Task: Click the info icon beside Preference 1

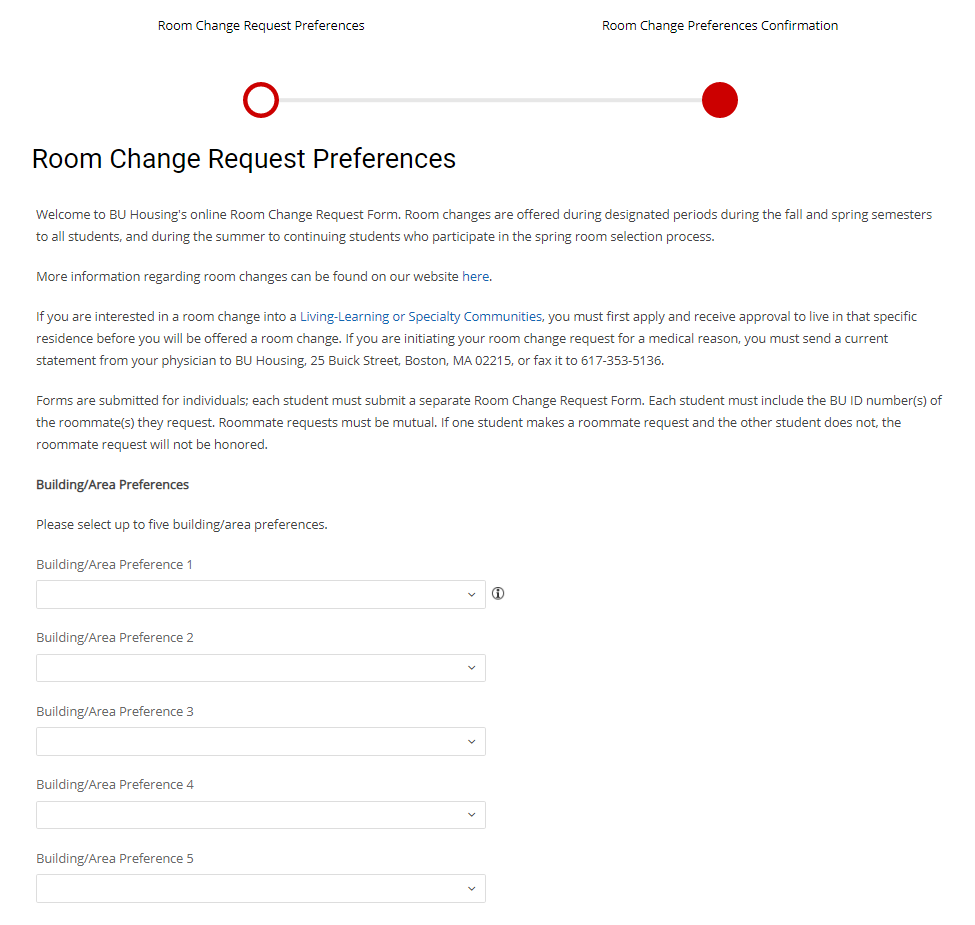Action: click(x=498, y=594)
